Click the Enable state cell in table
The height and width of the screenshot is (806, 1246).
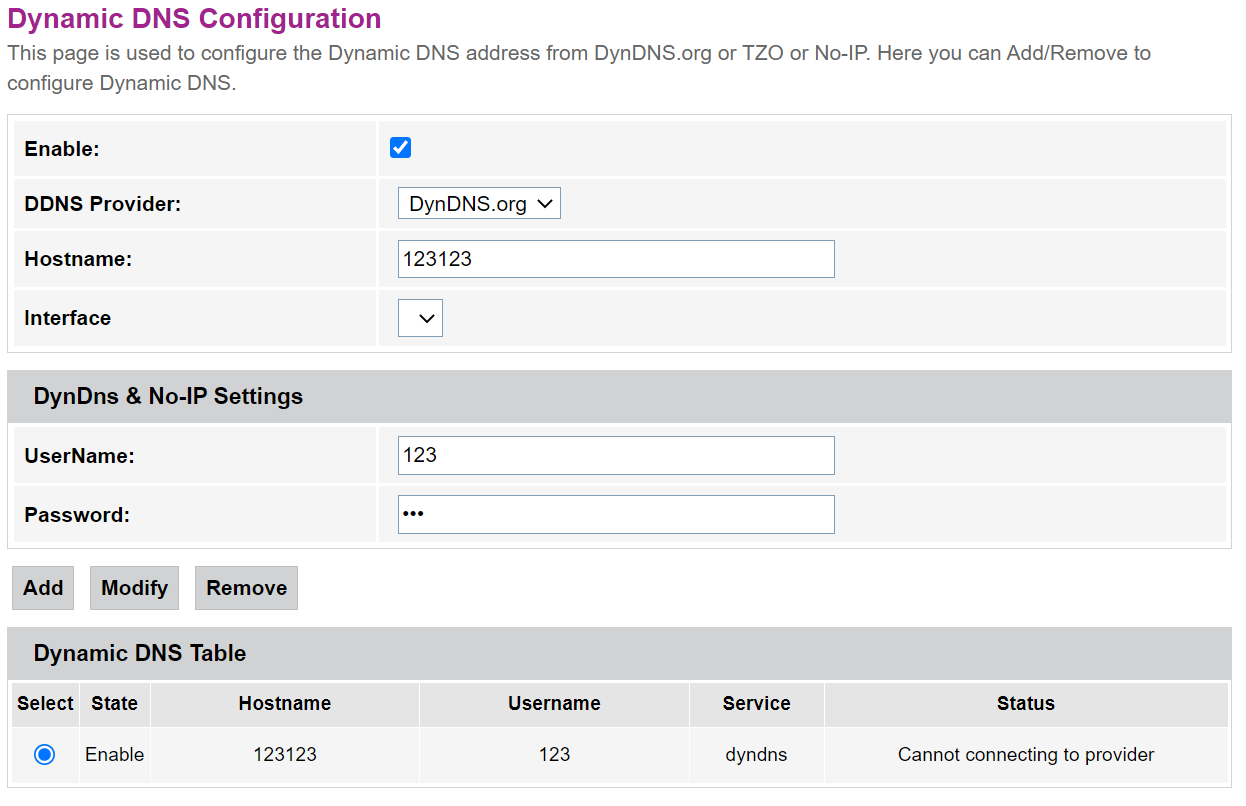[x=114, y=755]
